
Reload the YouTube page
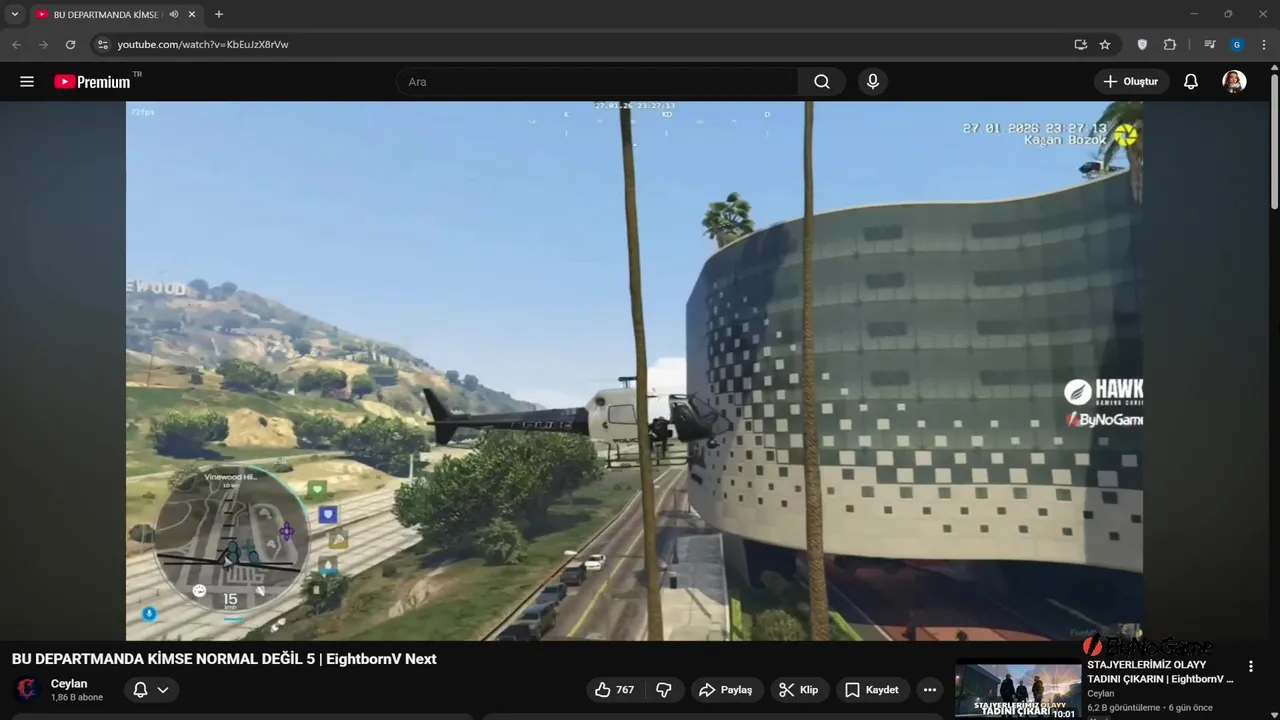(x=70, y=44)
